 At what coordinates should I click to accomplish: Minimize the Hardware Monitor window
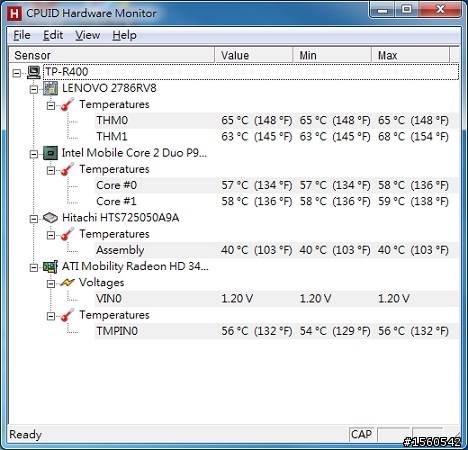click(382, 10)
